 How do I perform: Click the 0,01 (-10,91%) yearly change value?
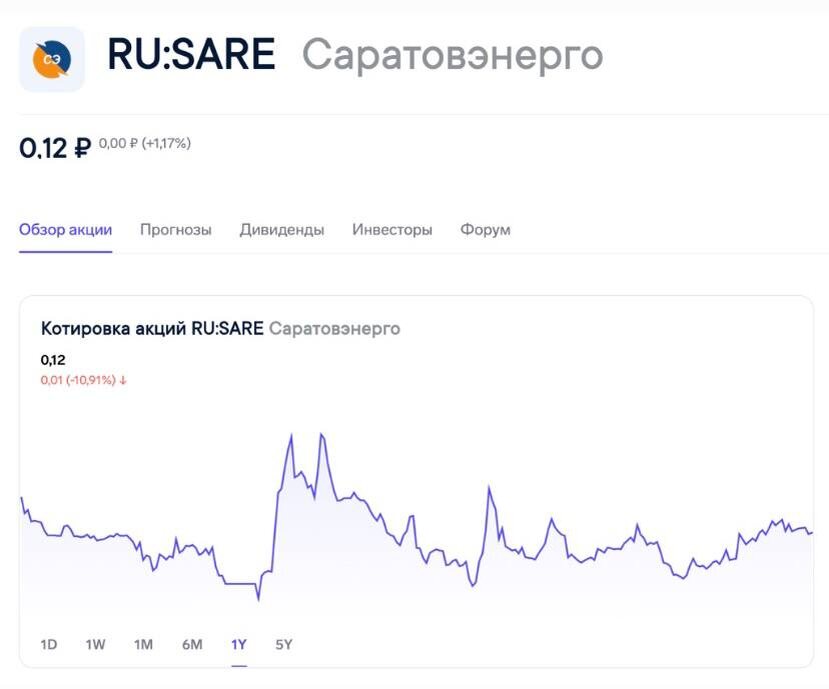pyautogui.click(x=84, y=380)
